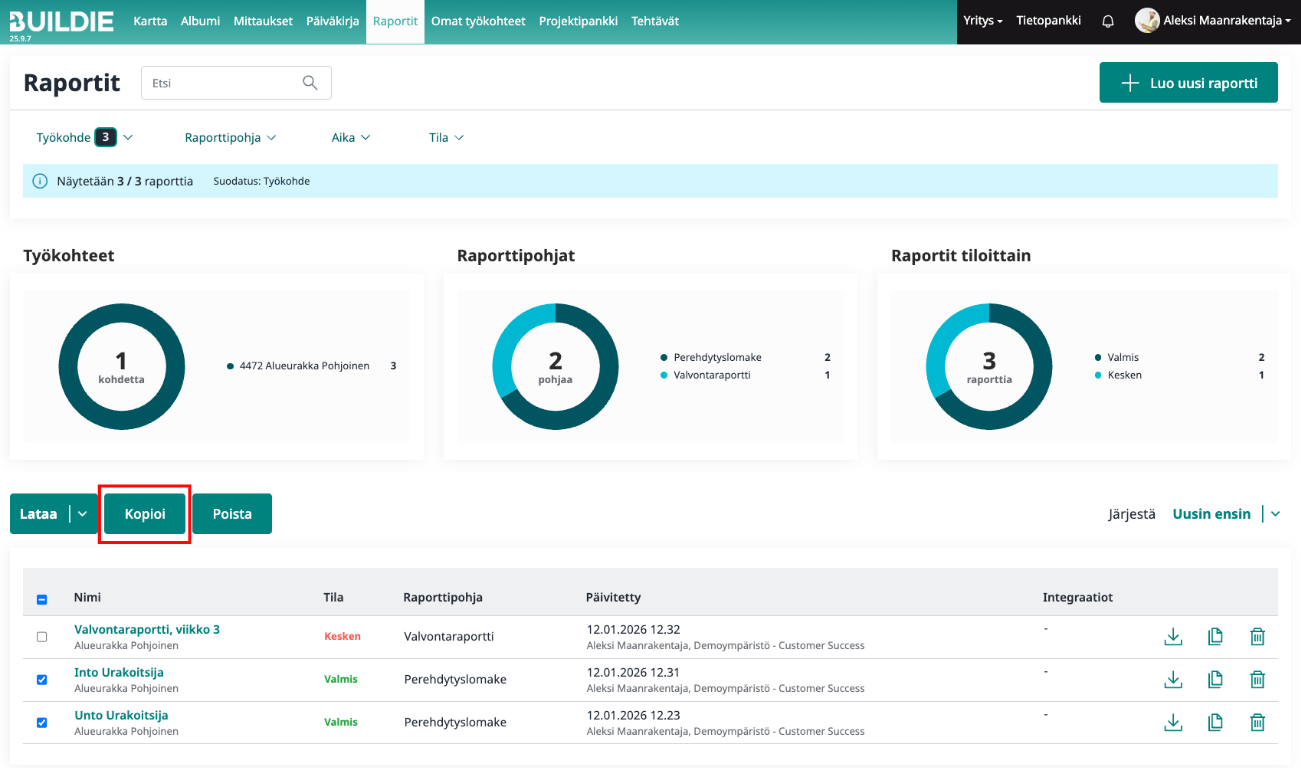Click the Luo uusi raportti button

coord(1188,83)
